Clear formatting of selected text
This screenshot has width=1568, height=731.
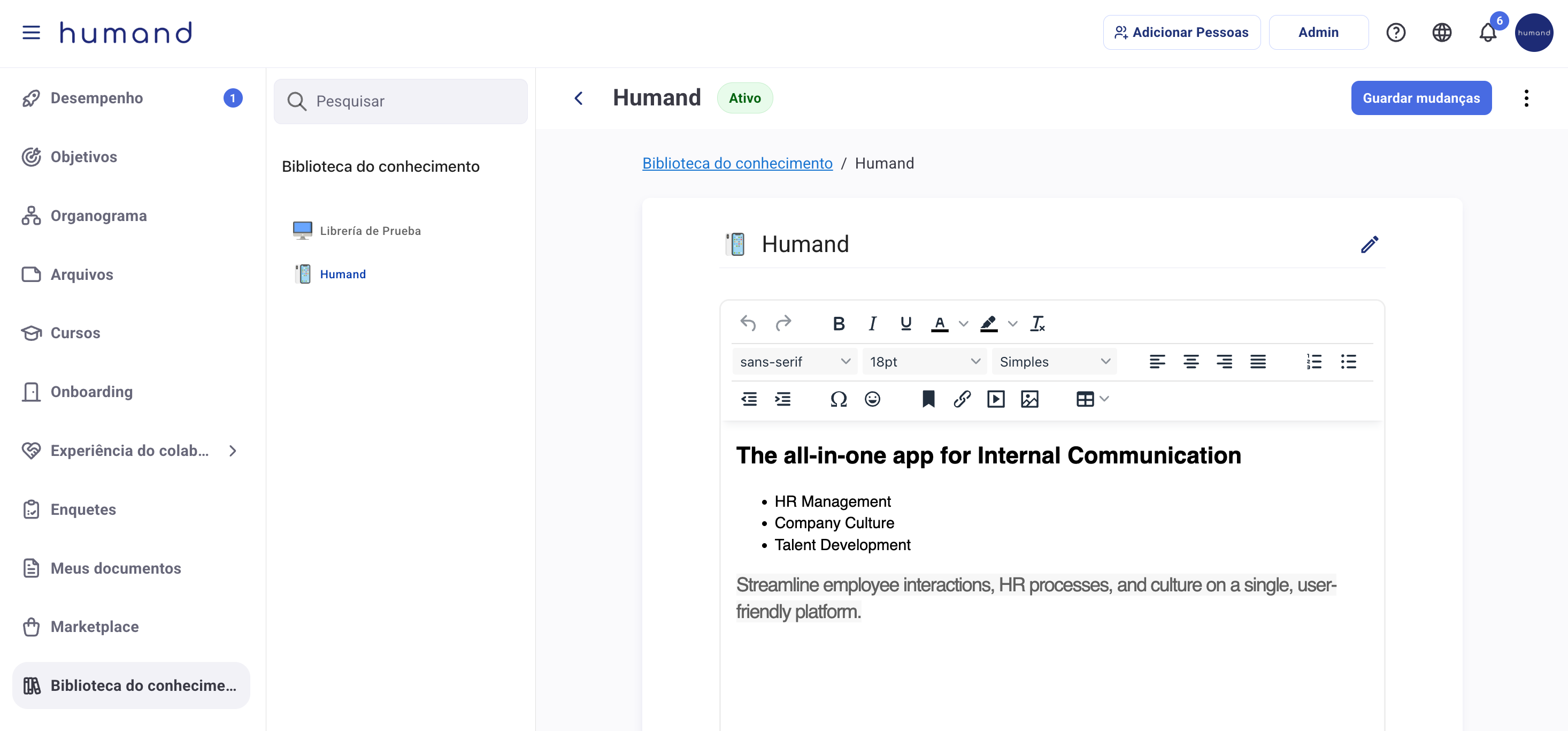(1038, 323)
